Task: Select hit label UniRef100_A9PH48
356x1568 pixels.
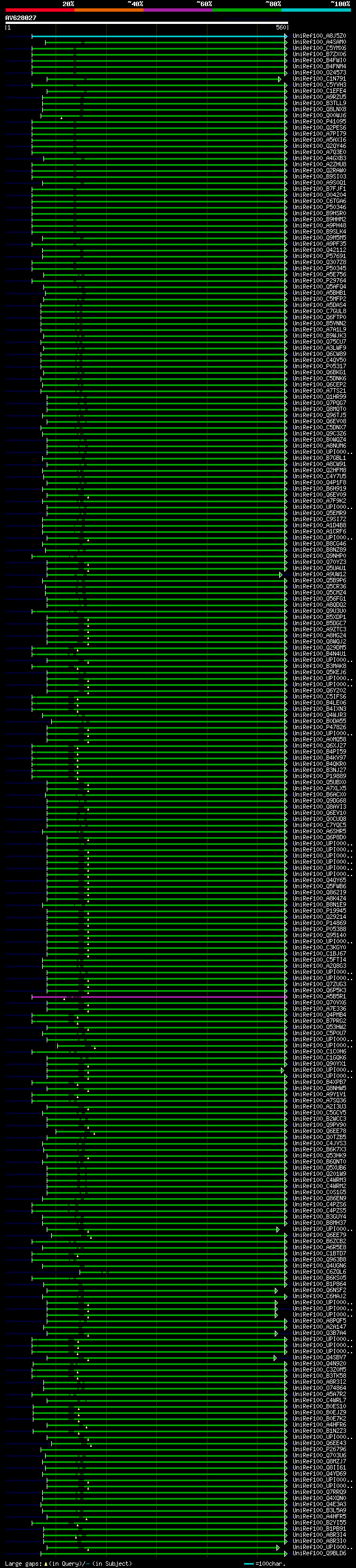Action: point(319,225)
